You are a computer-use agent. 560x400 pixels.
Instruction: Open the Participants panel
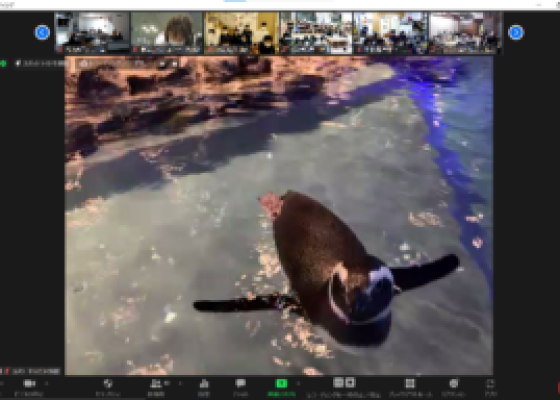click(156, 384)
